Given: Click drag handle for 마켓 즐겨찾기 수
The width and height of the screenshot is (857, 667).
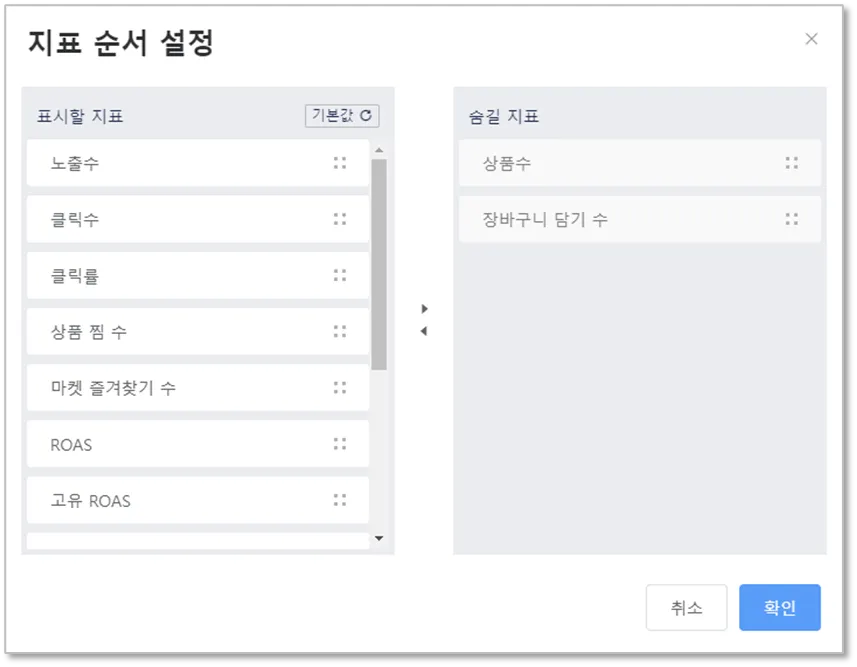Looking at the screenshot, I should pyautogui.click(x=340, y=387).
